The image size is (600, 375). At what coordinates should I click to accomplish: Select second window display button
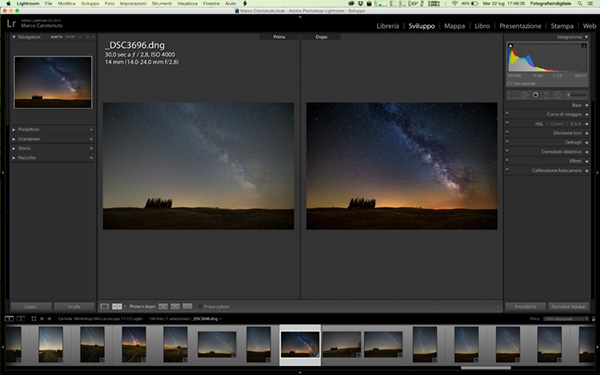click(21, 318)
